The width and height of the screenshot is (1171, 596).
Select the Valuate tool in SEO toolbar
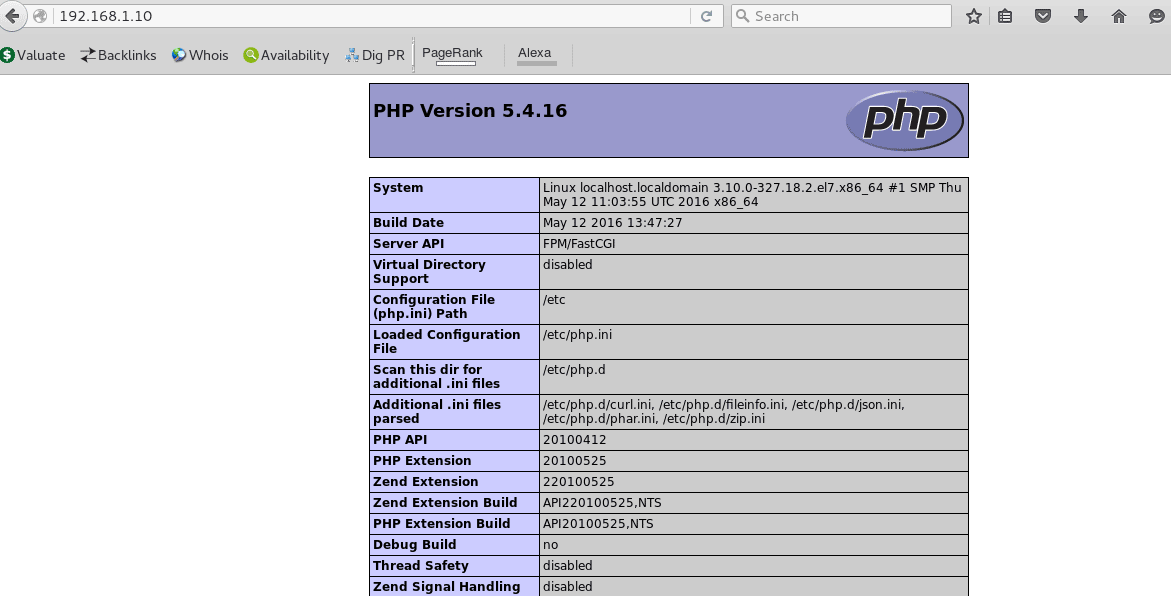point(33,55)
